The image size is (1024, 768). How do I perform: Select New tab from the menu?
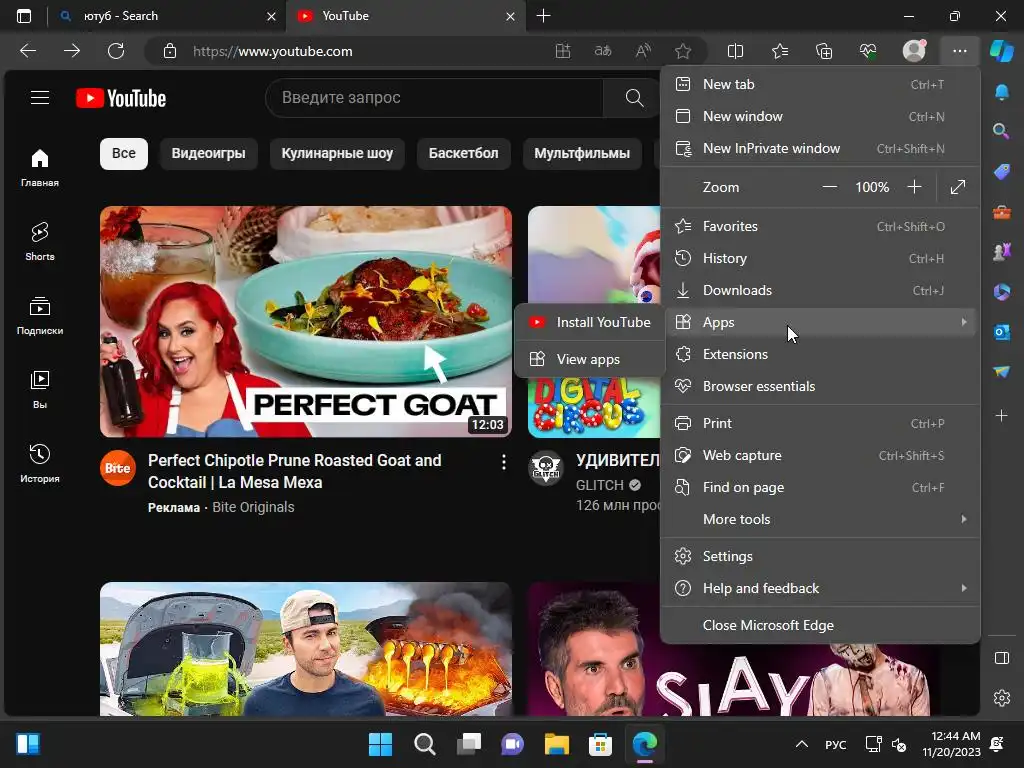click(x=820, y=84)
